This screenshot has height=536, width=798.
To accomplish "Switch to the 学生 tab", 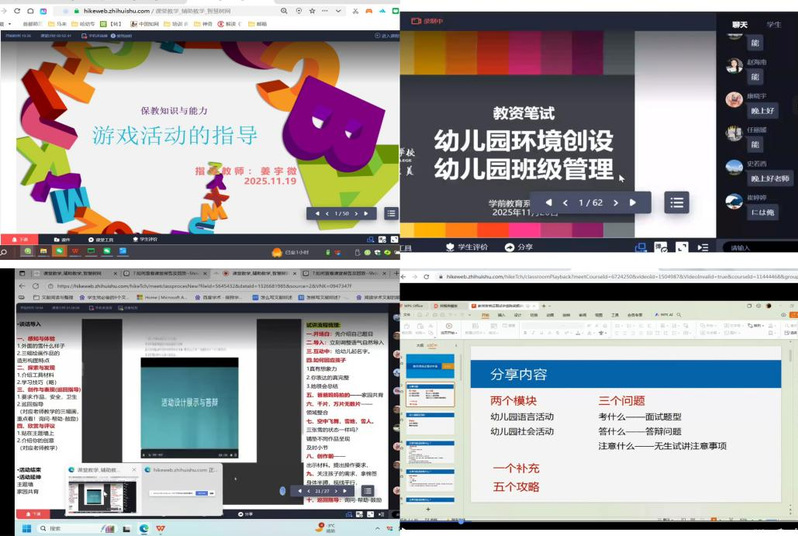I will [x=774, y=24].
